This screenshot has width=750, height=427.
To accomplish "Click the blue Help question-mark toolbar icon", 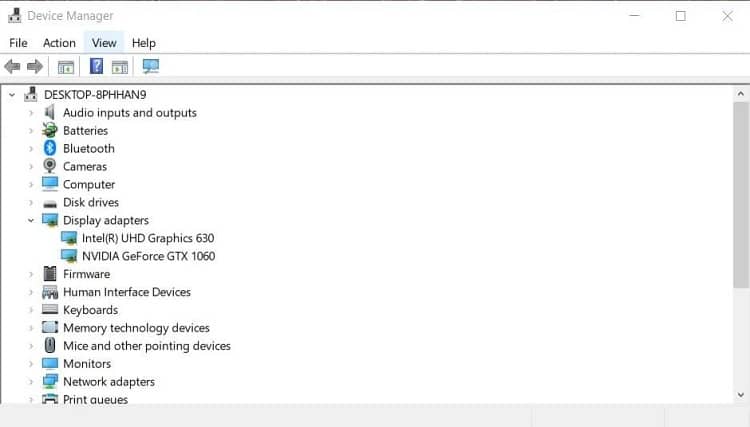I will 97,66.
